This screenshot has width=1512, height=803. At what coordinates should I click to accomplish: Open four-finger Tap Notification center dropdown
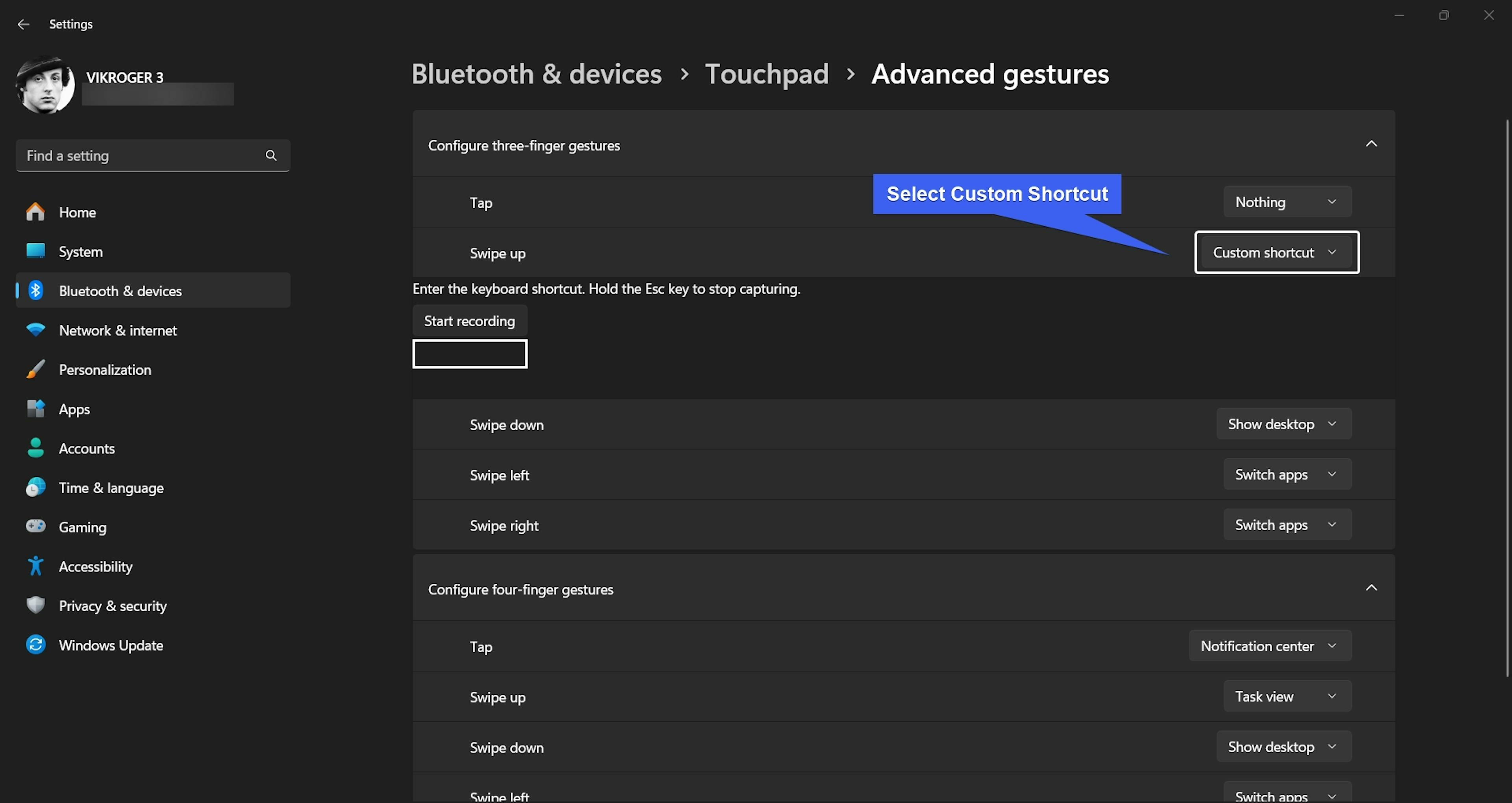(x=1269, y=646)
